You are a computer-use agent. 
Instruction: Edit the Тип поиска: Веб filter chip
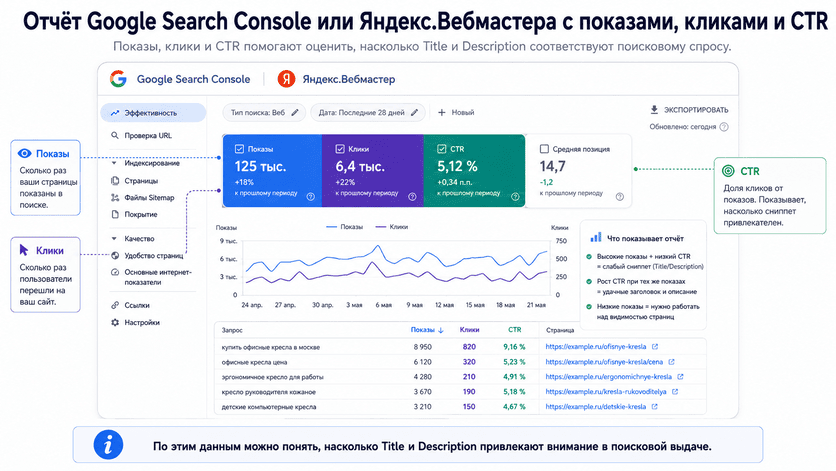coord(264,113)
